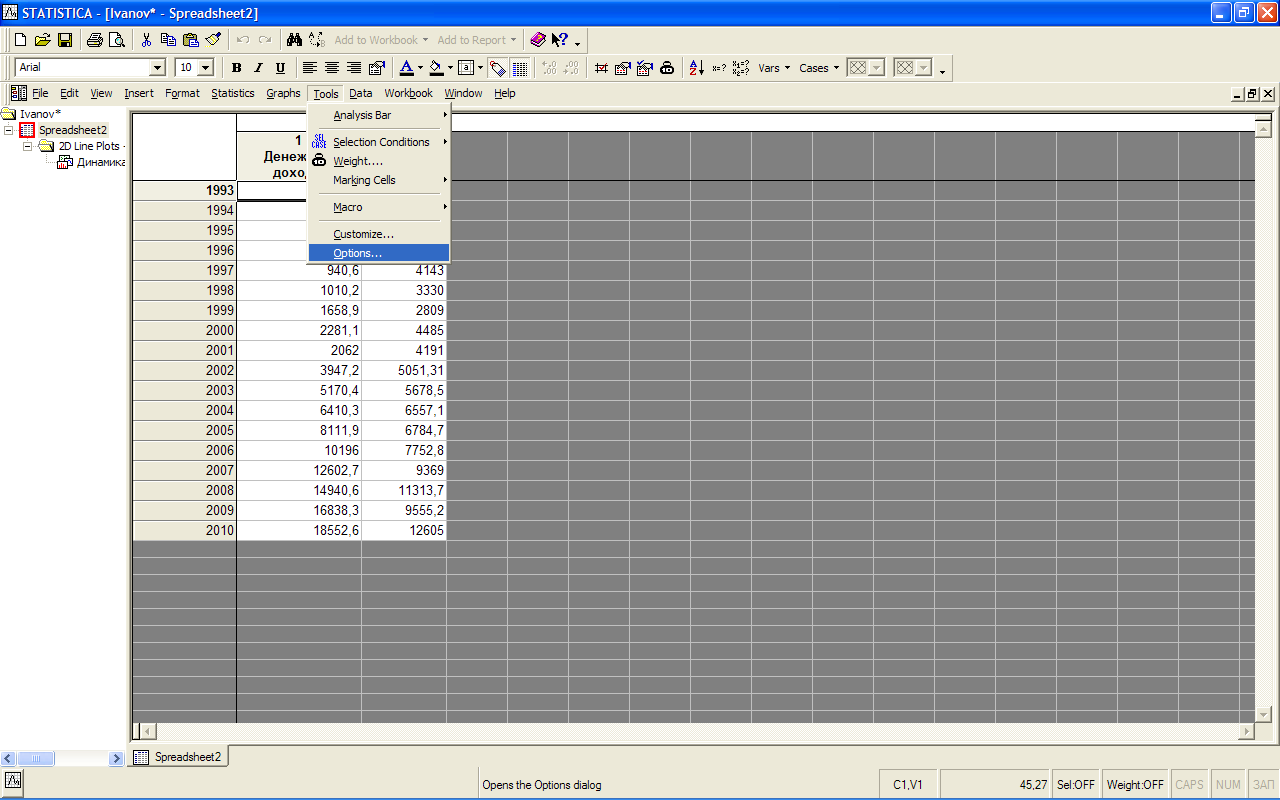
Task: Toggle Italic formatting
Action: pyautogui.click(x=258, y=68)
